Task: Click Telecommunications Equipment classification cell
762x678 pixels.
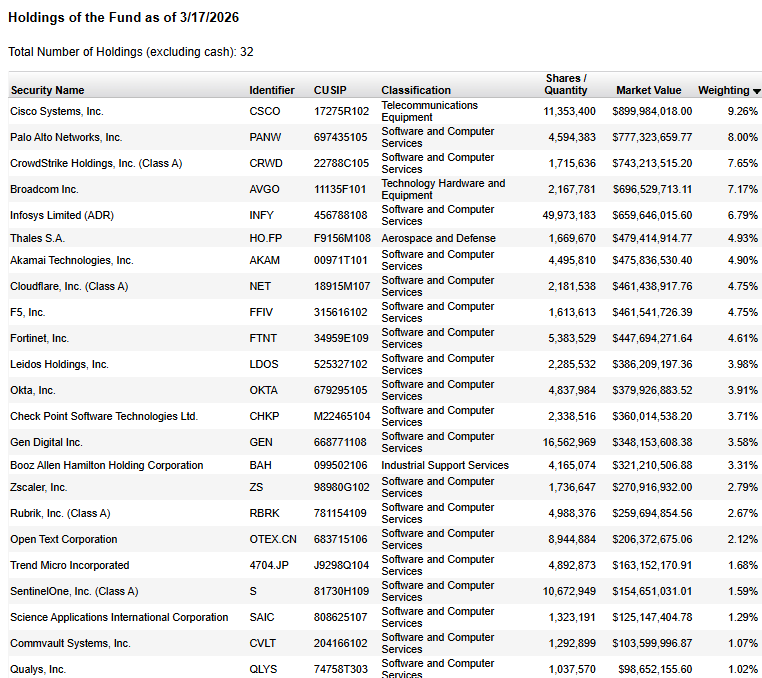Action: (x=430, y=111)
